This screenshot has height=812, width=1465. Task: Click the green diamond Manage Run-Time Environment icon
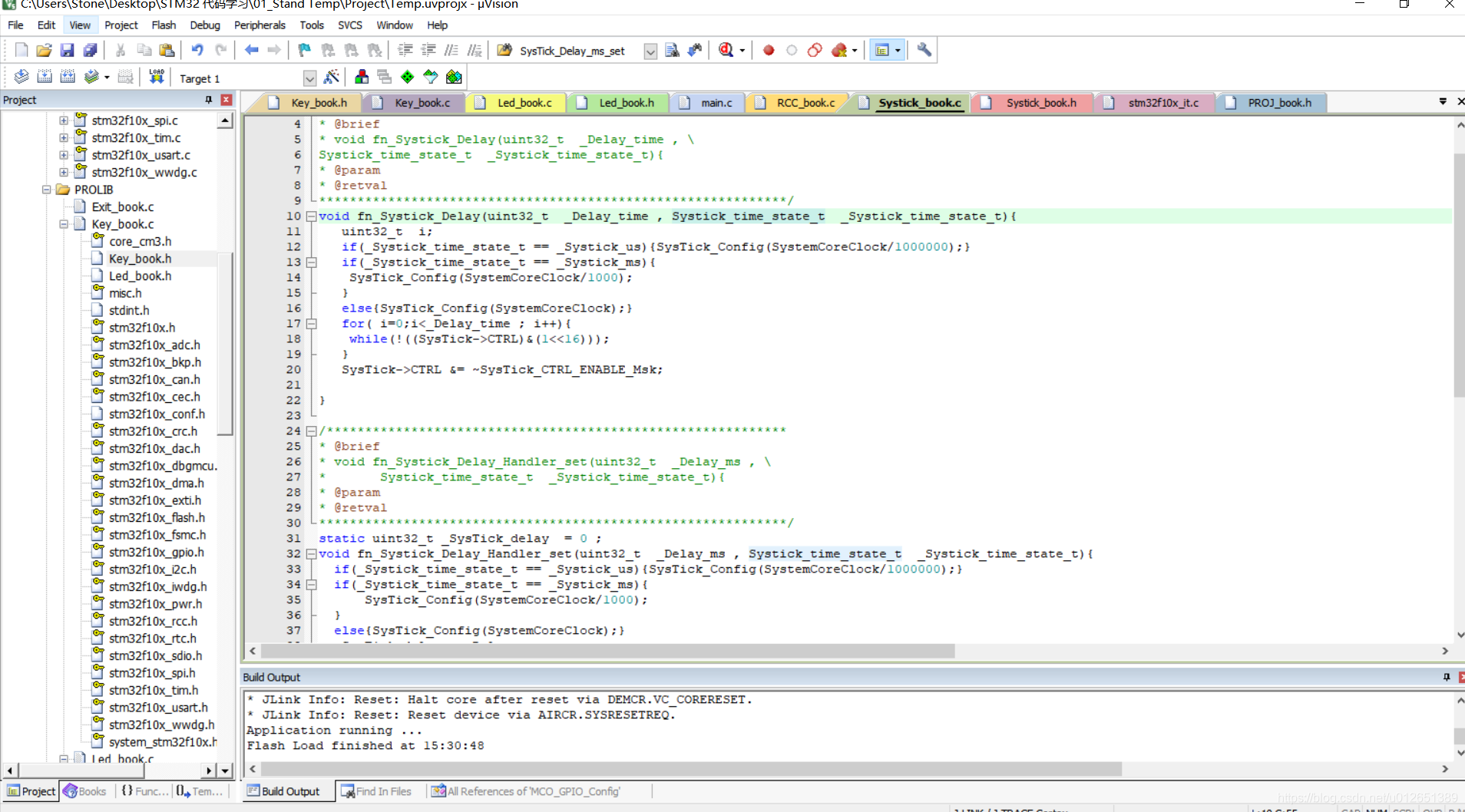pos(408,77)
